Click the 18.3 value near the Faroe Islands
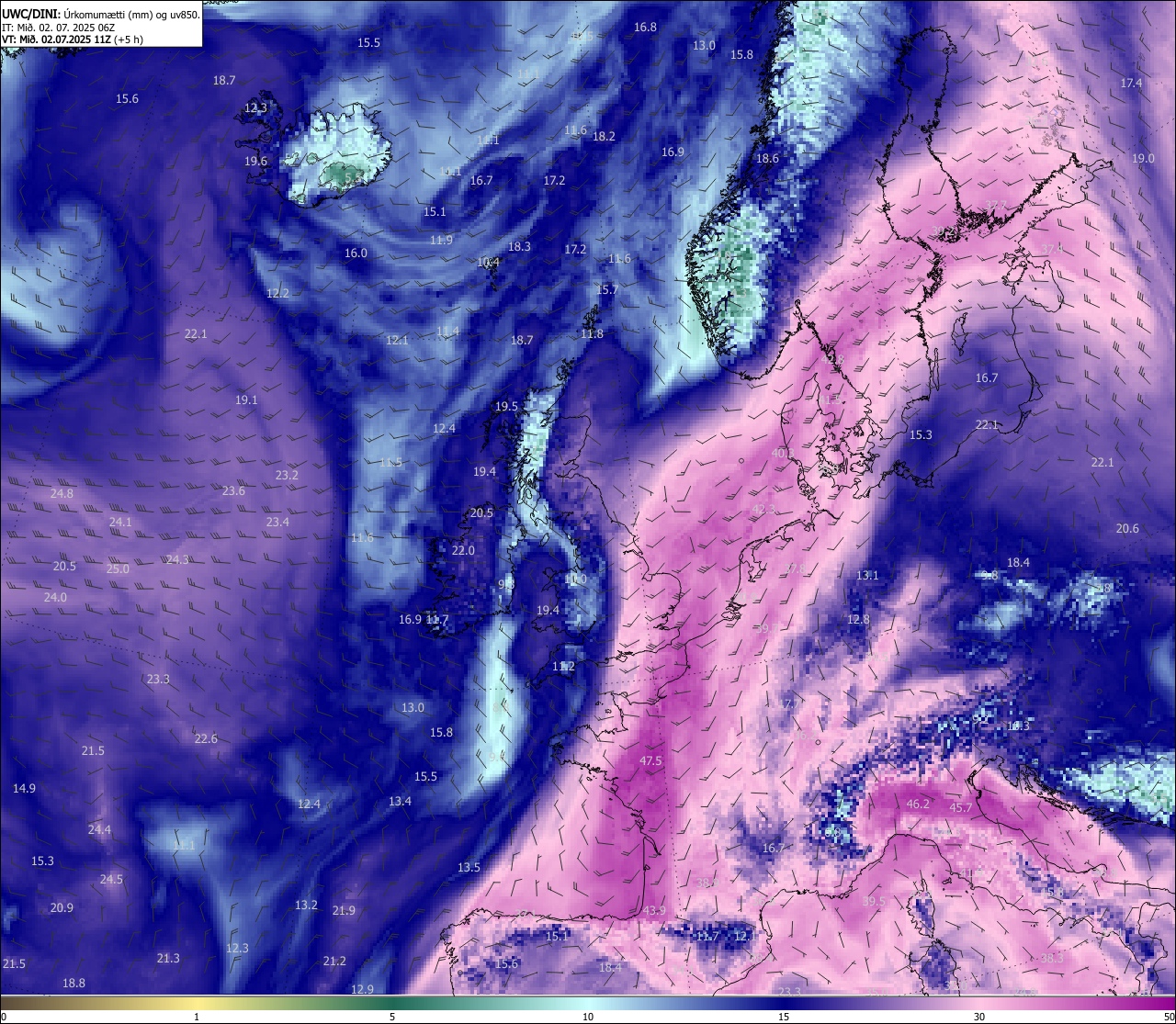 [x=519, y=247]
